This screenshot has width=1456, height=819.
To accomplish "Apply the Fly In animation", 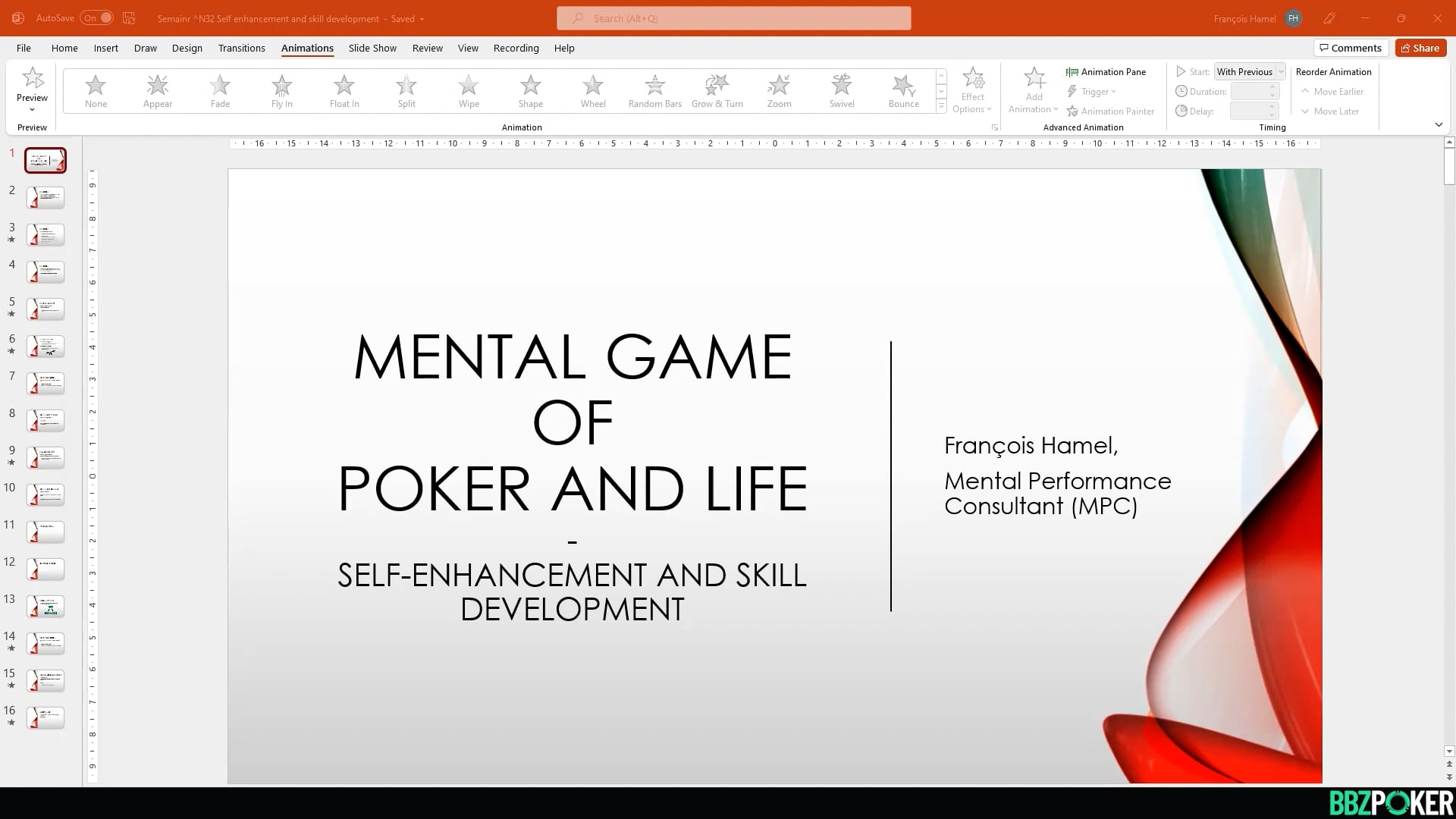I will (281, 89).
